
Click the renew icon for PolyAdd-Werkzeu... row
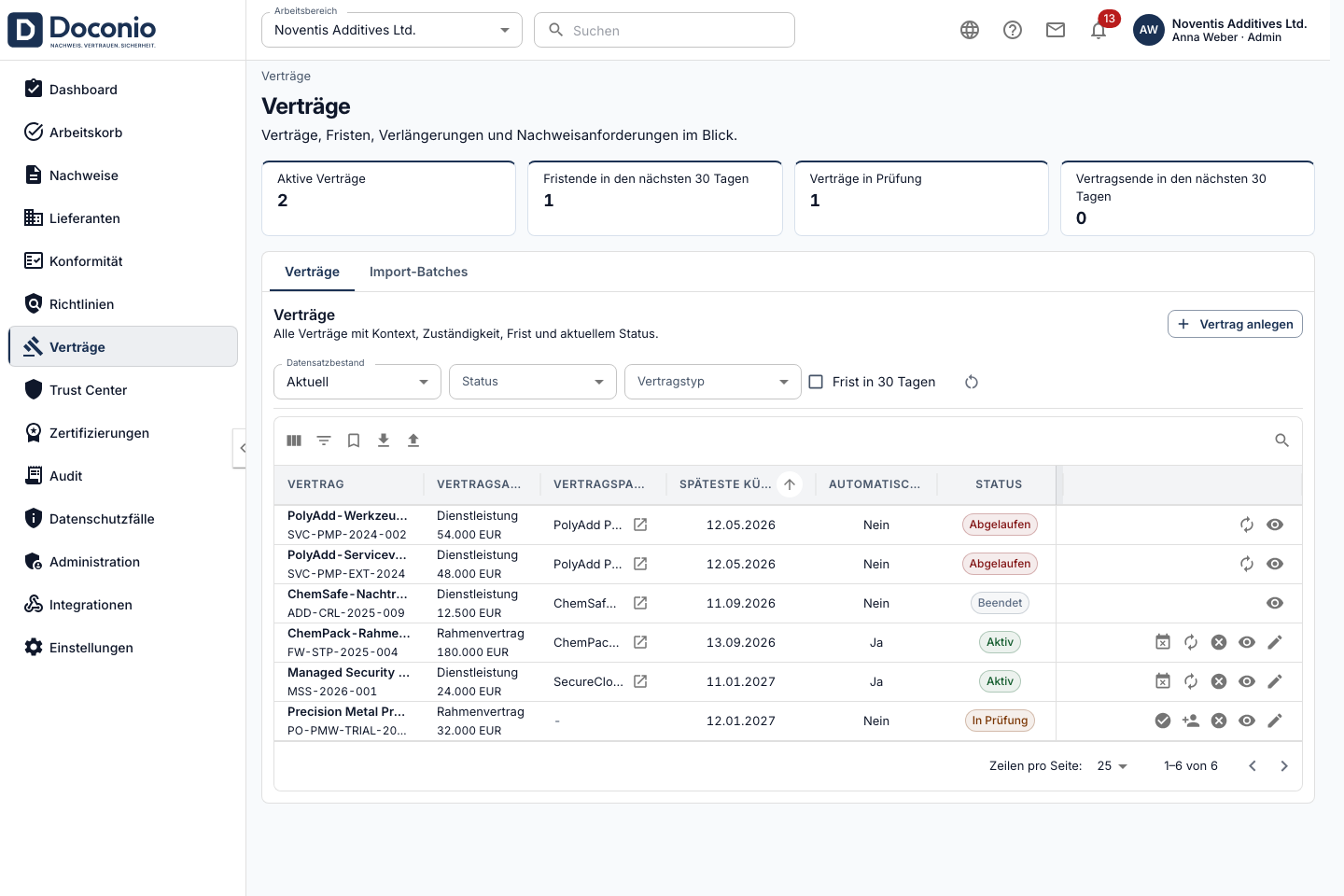point(1247,525)
